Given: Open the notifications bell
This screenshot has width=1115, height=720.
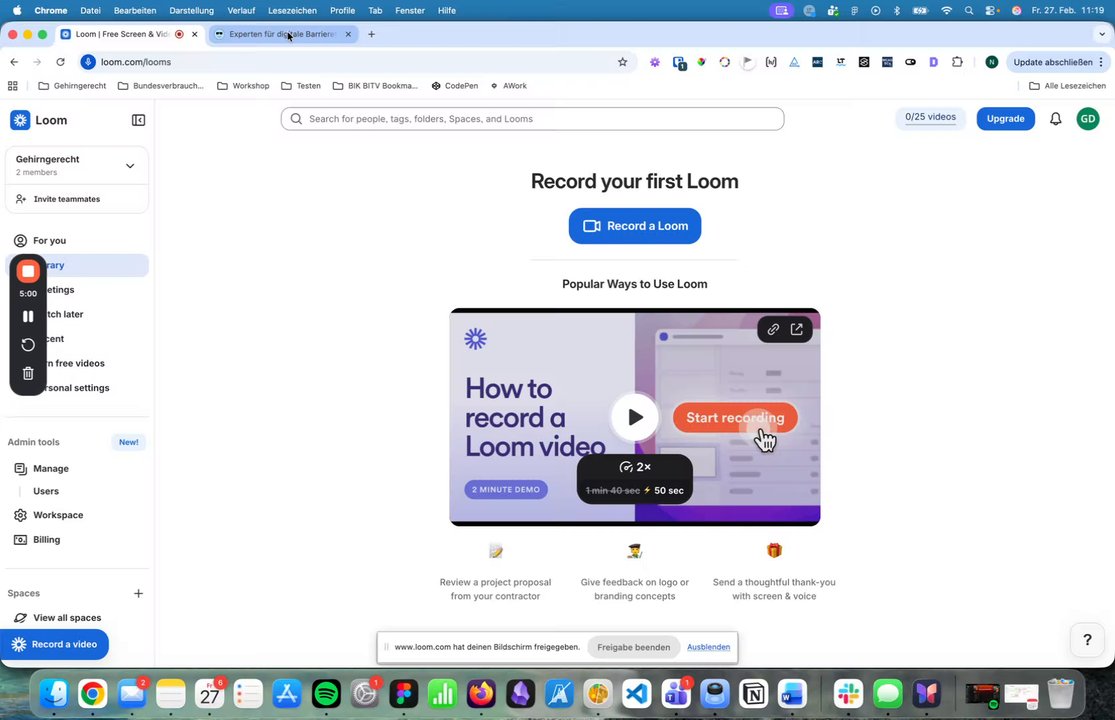Looking at the screenshot, I should 1055,119.
